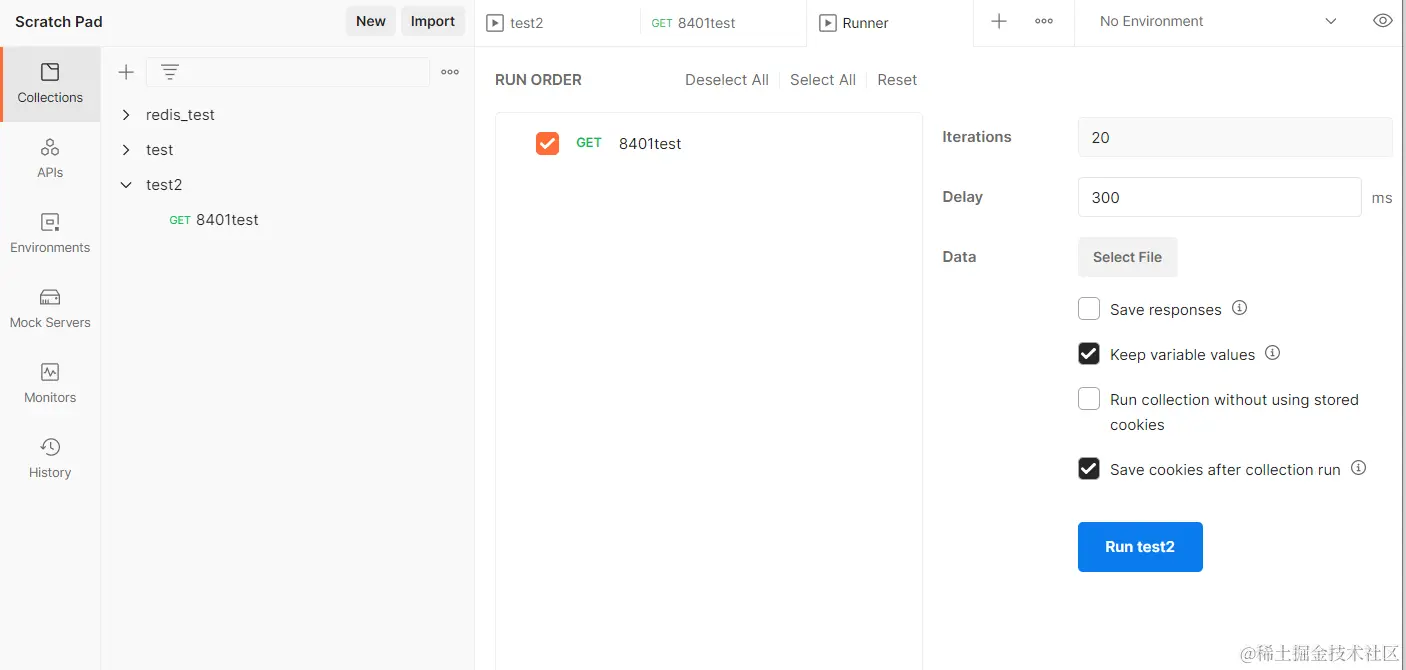Show info for Save cookies after collection run
This screenshot has width=1406, height=670.
pos(1358,468)
